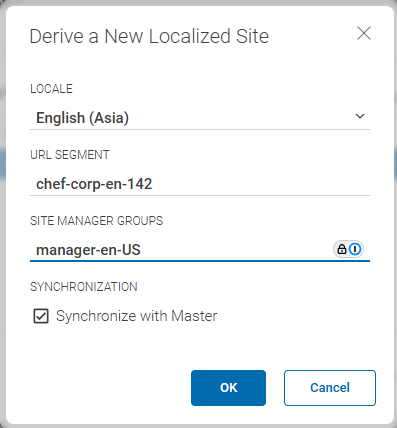Click the 'SYNCHRONIZATION' section label
This screenshot has width=397, height=428.
coord(84,287)
